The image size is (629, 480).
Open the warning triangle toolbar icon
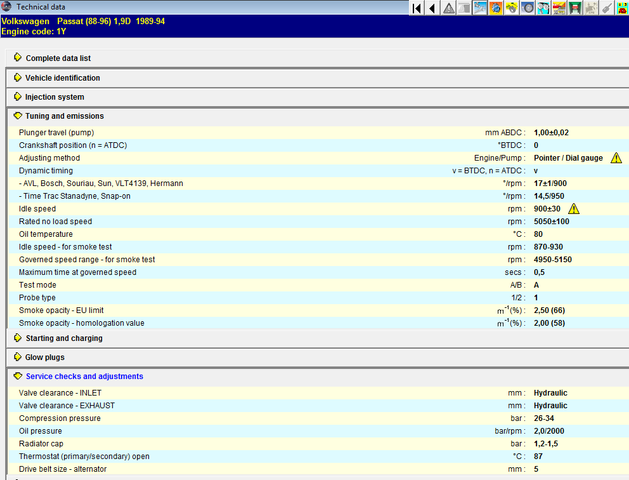coord(448,8)
